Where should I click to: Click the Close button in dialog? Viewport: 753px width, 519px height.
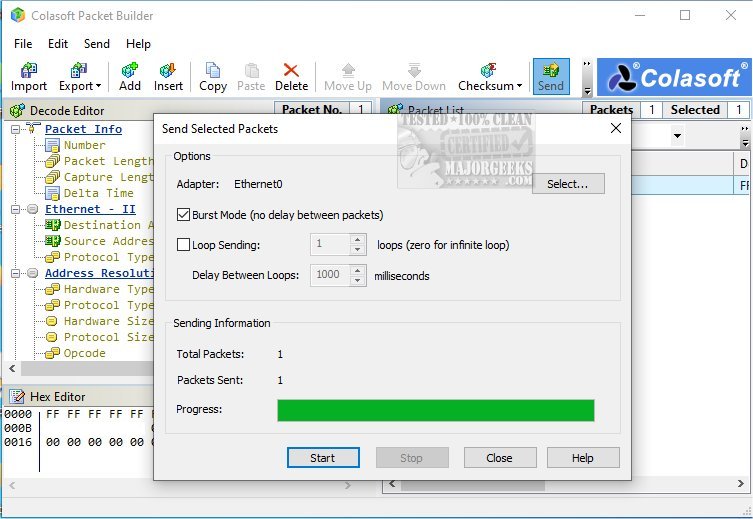click(499, 458)
